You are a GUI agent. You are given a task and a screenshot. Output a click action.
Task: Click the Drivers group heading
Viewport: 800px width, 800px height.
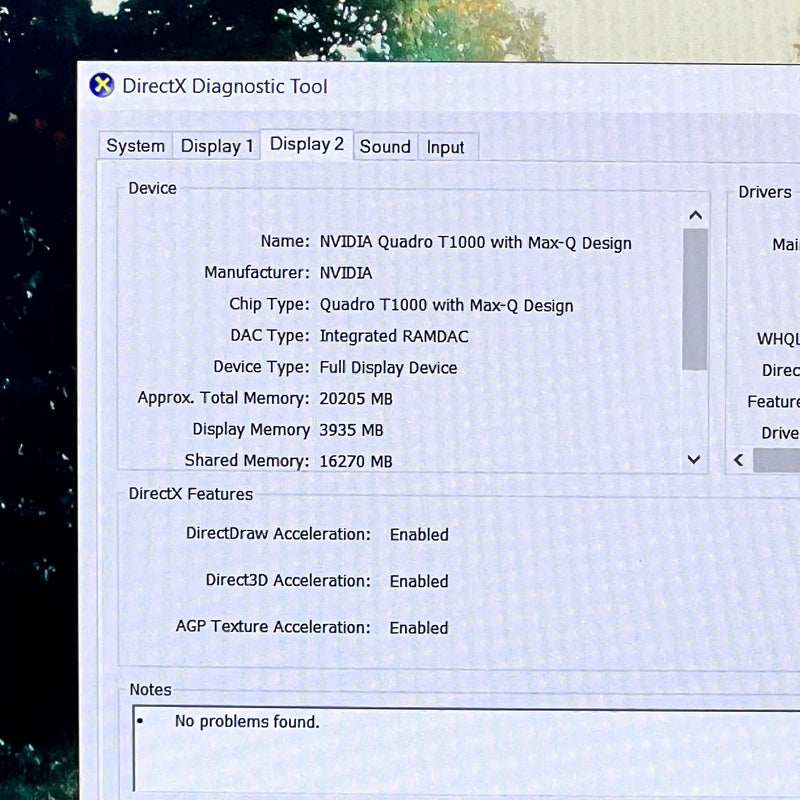click(765, 192)
